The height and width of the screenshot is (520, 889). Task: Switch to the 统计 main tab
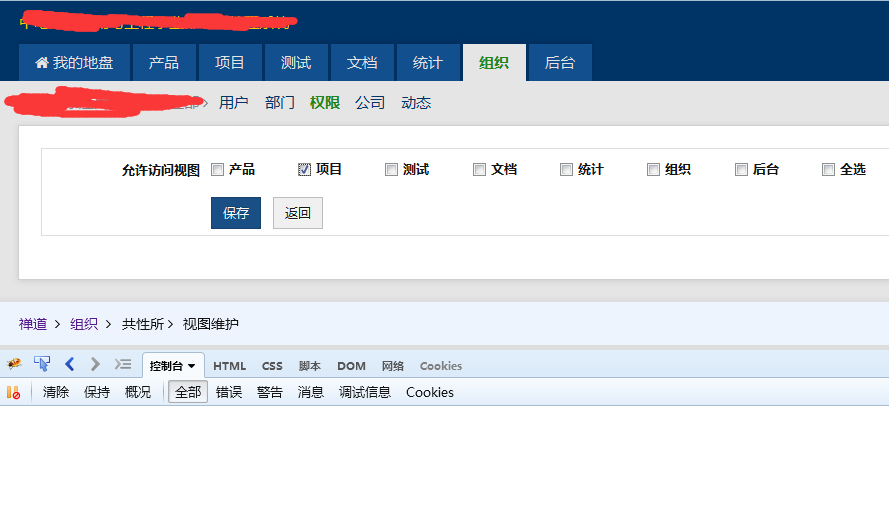(428, 62)
